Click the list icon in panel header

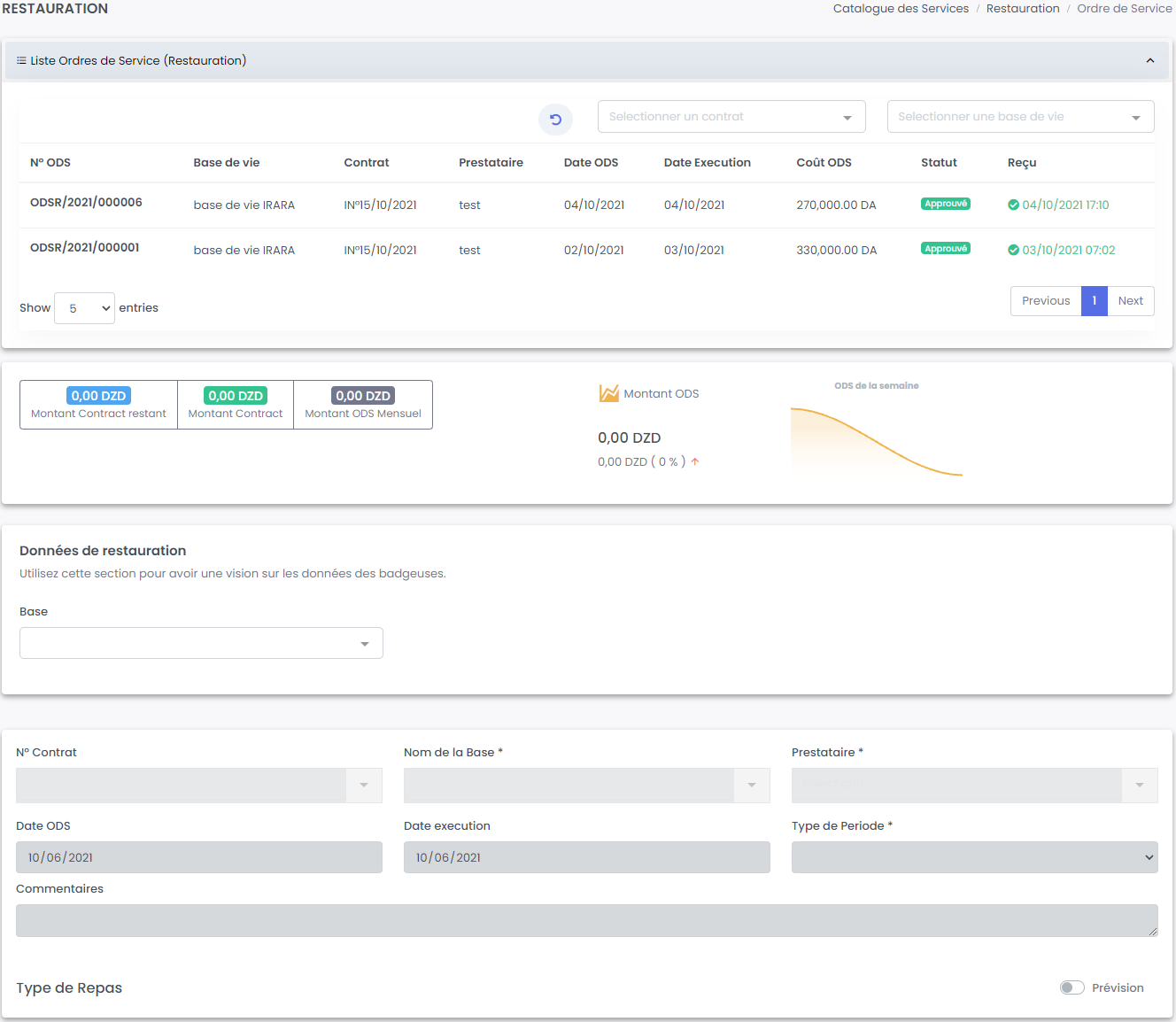(21, 61)
